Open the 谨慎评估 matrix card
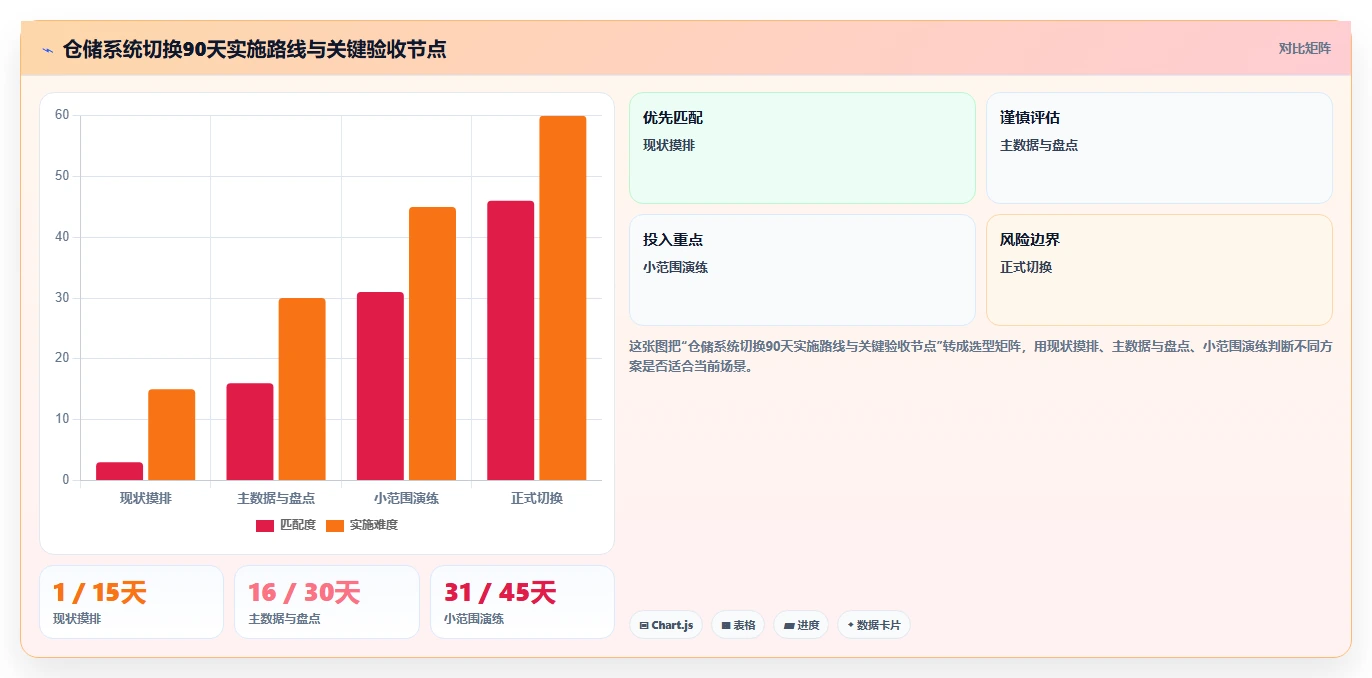The width and height of the screenshot is (1372, 678). 1159,148
